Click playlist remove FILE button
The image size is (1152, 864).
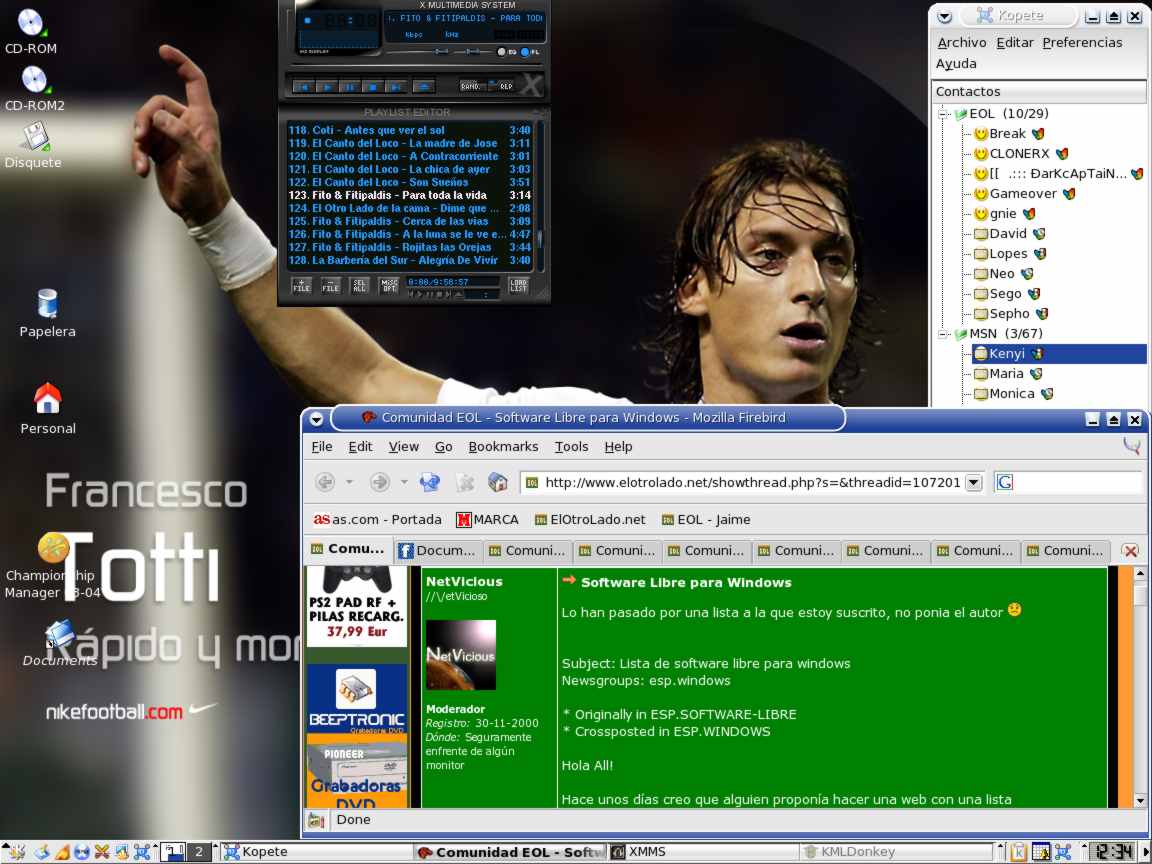click(x=331, y=286)
